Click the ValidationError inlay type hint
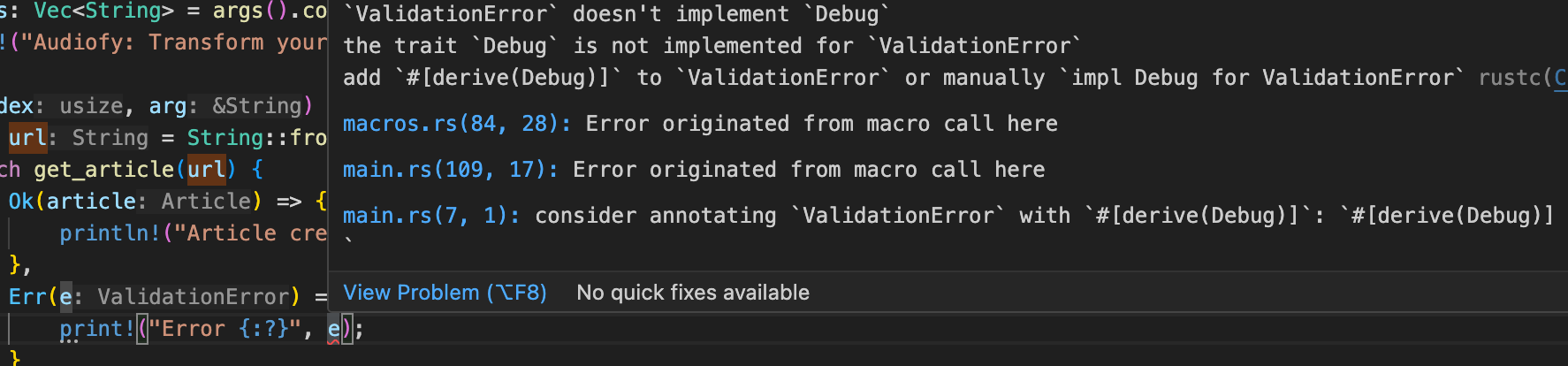The width and height of the screenshot is (1568, 366). pyautogui.click(x=193, y=297)
